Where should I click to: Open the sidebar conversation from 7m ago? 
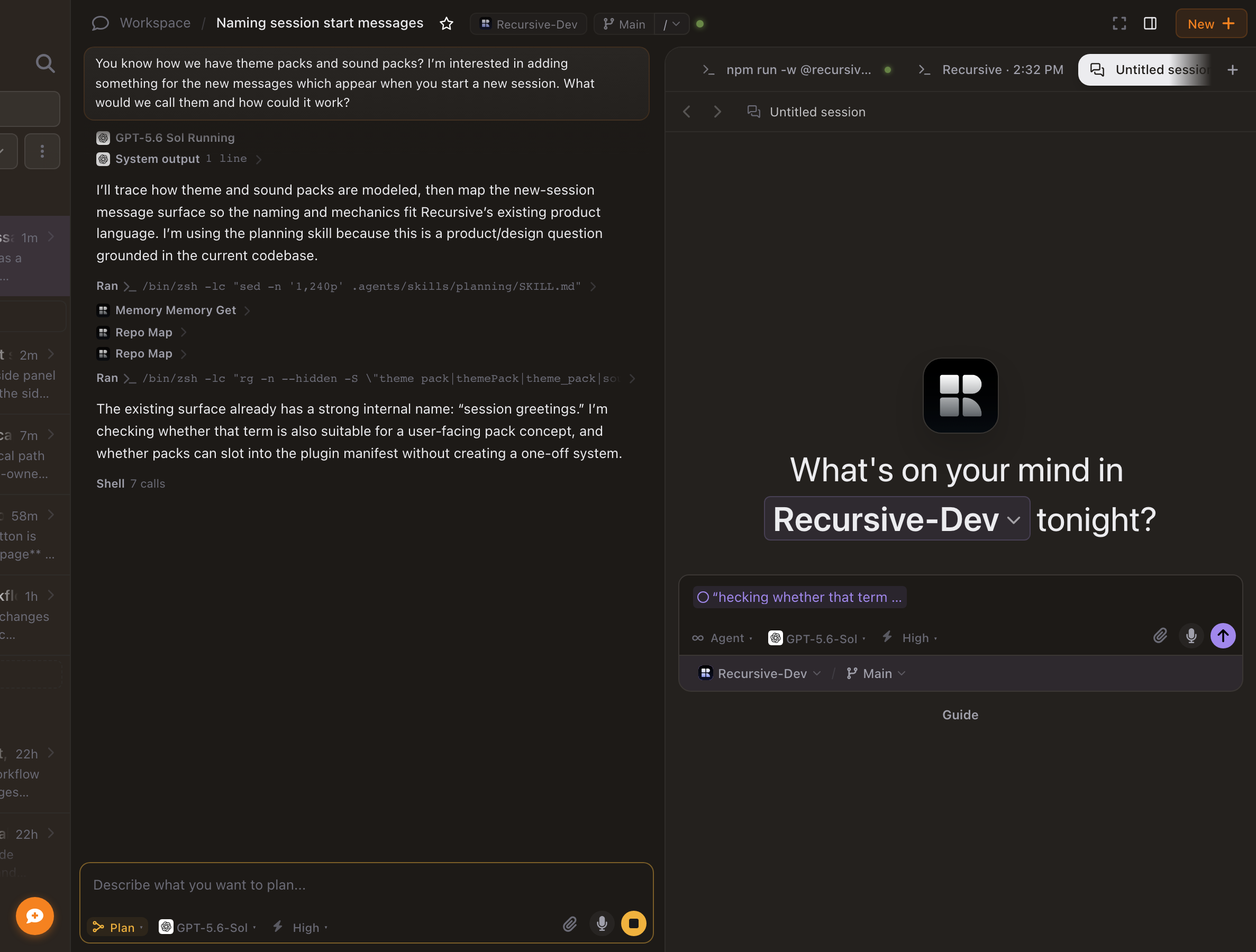click(34, 454)
